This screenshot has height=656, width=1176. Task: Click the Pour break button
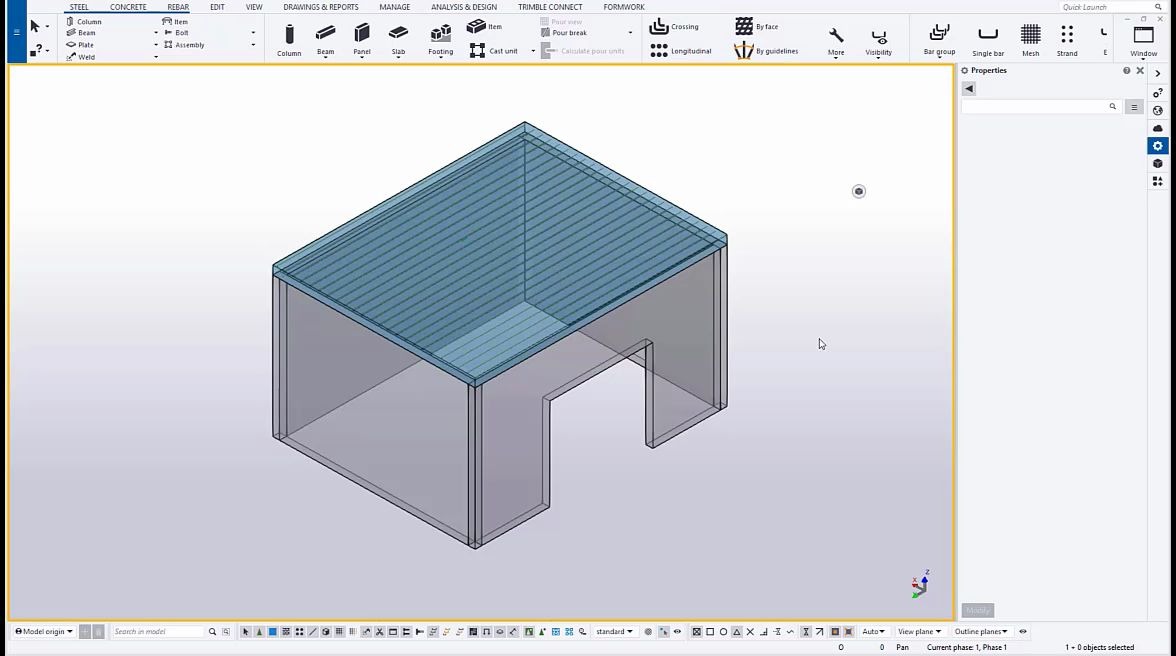pyautogui.click(x=564, y=33)
